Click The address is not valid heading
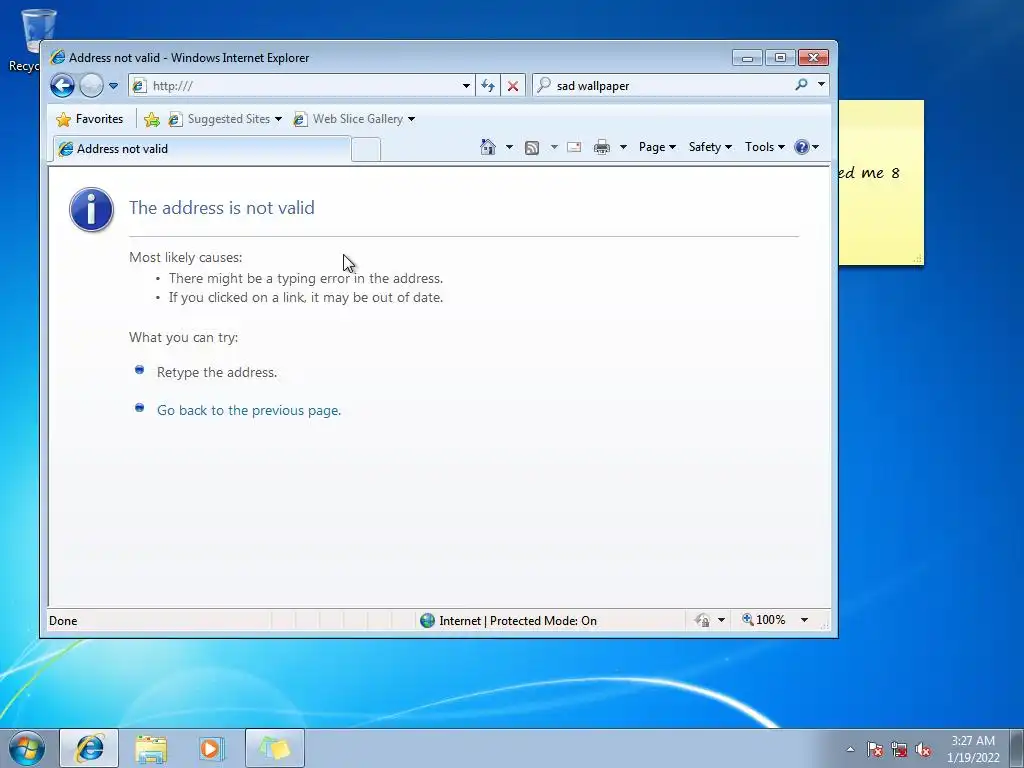 coord(222,208)
